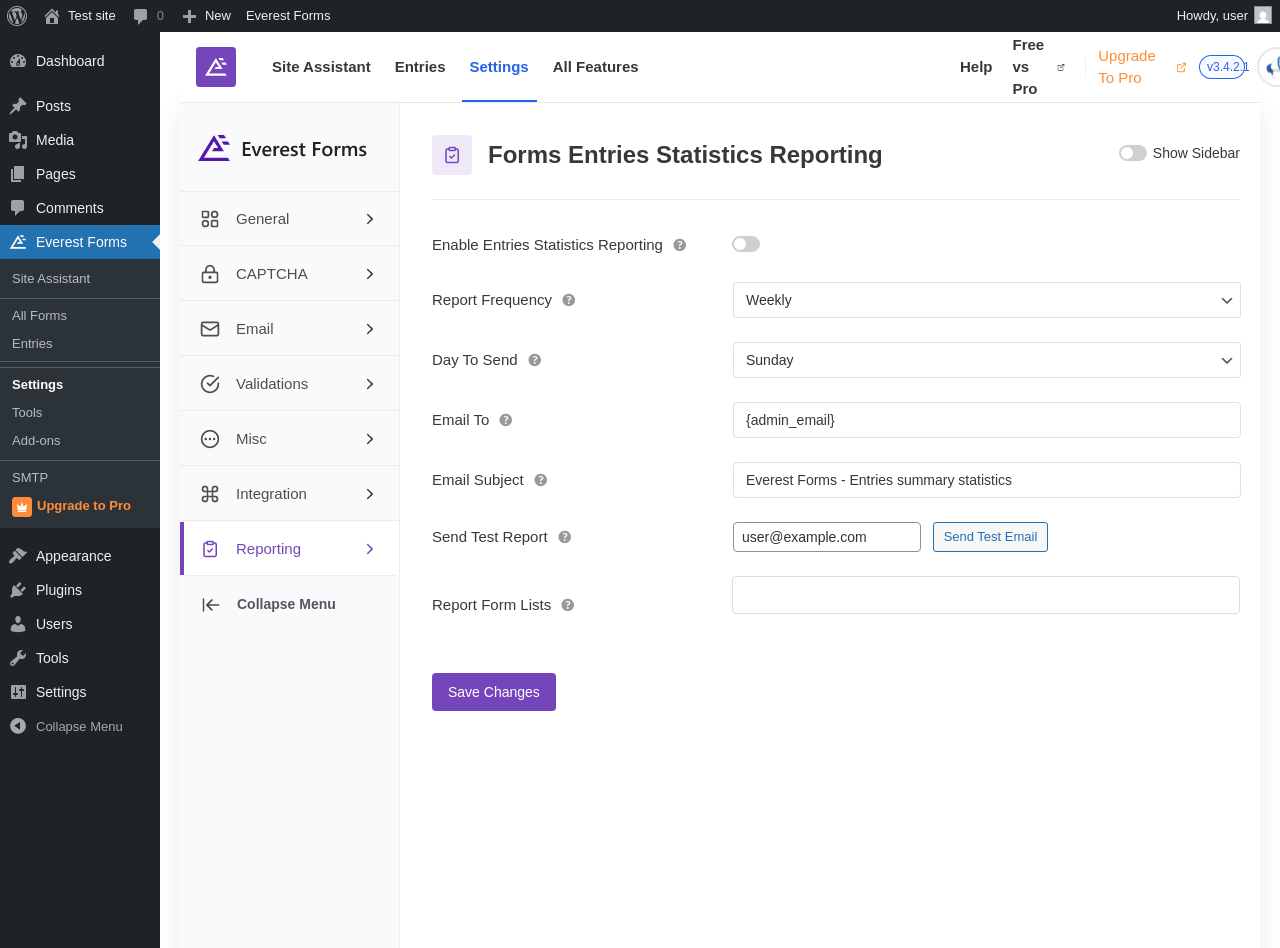The height and width of the screenshot is (948, 1280).
Task: Open Upgrade To Pro link in header
Action: click(x=1127, y=67)
